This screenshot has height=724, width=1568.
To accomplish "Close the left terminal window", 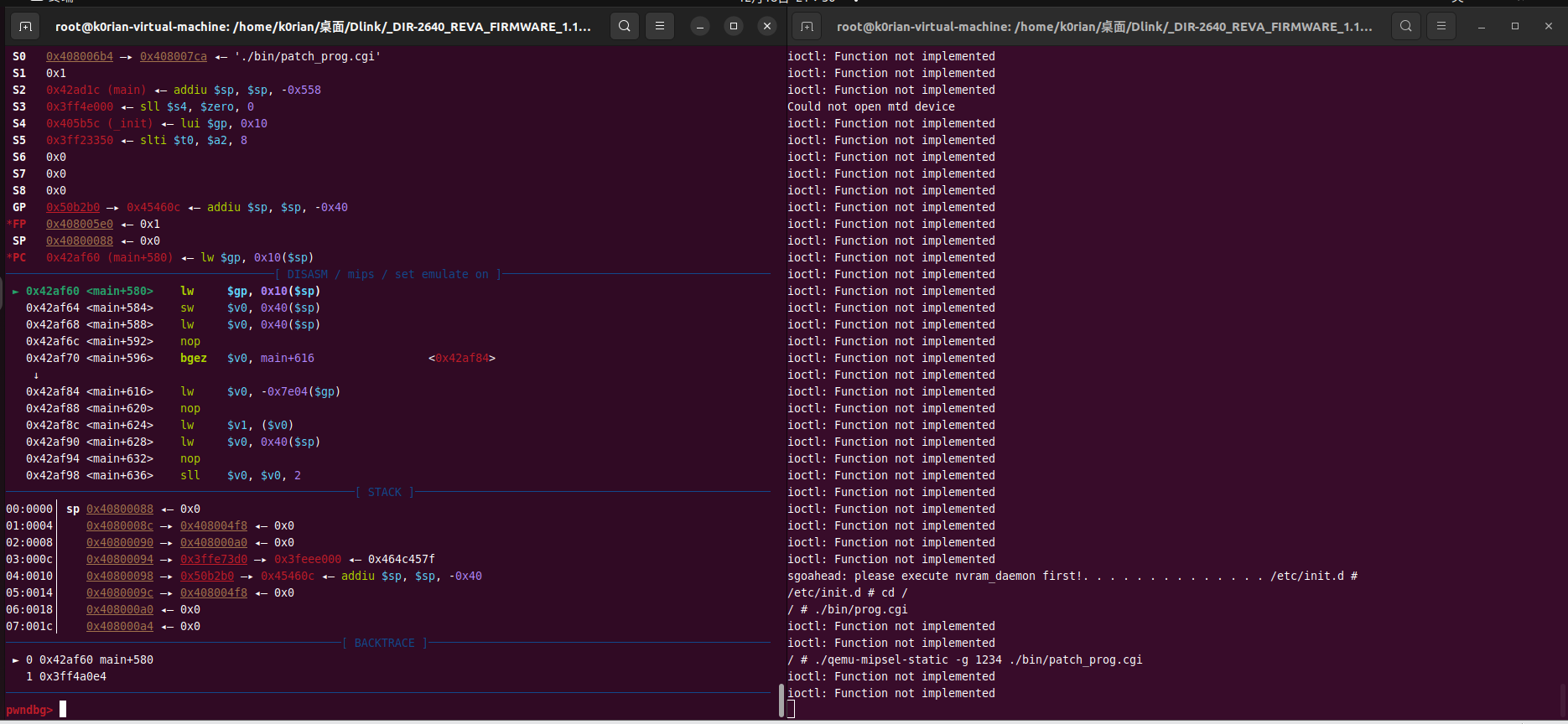I will click(x=767, y=27).
